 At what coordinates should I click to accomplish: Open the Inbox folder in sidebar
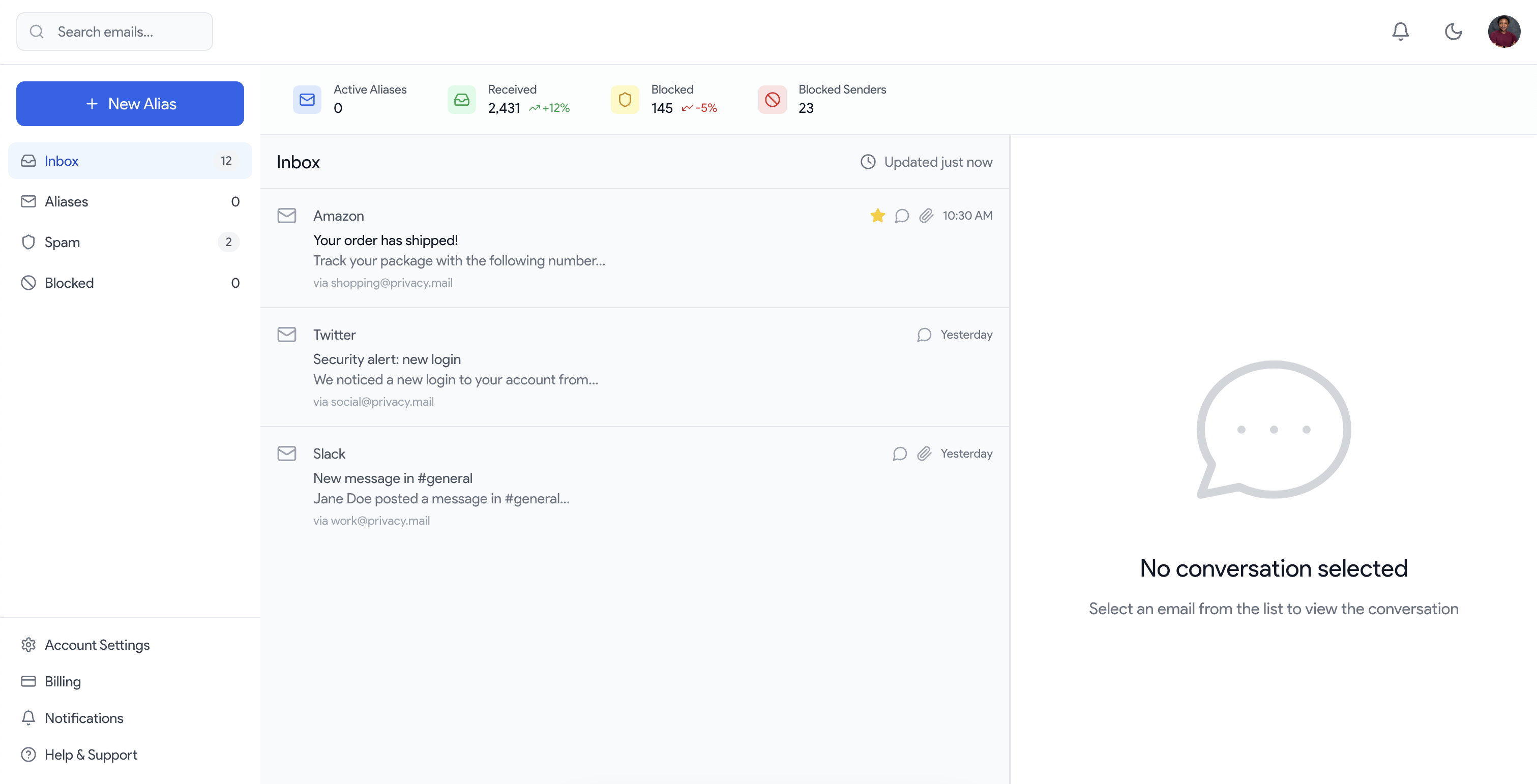130,161
